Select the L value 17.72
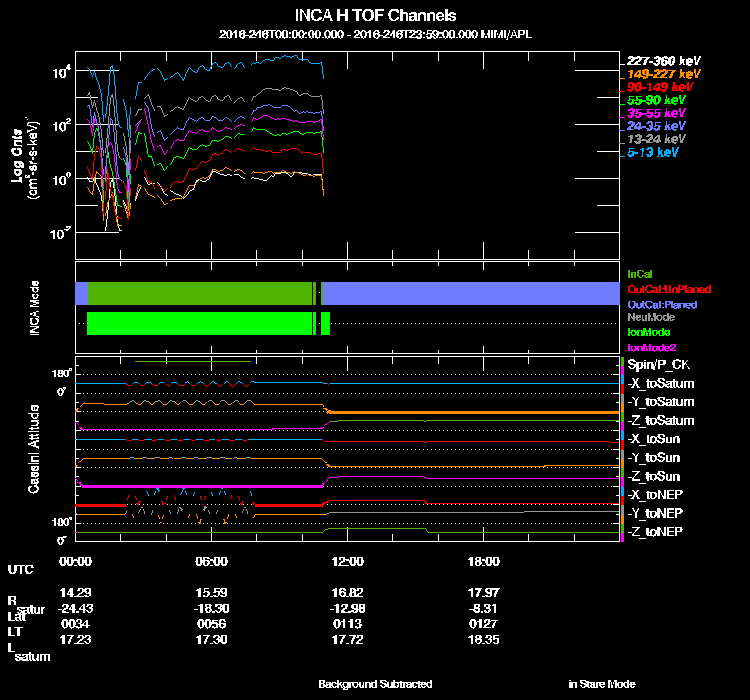 tap(347, 640)
